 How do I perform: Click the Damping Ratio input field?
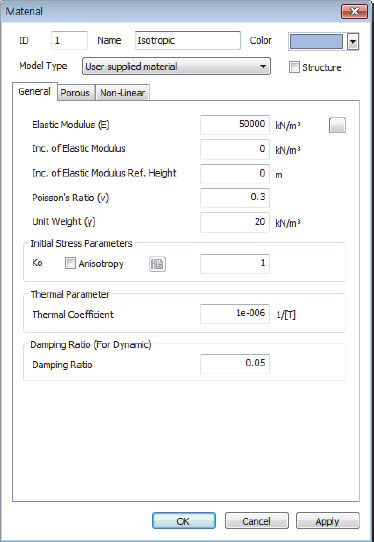tap(235, 364)
